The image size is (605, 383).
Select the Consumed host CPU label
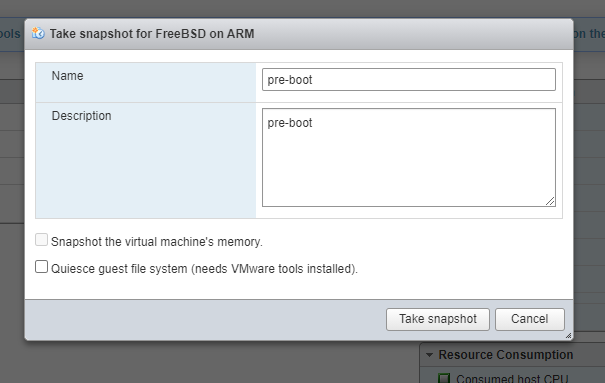point(512,379)
